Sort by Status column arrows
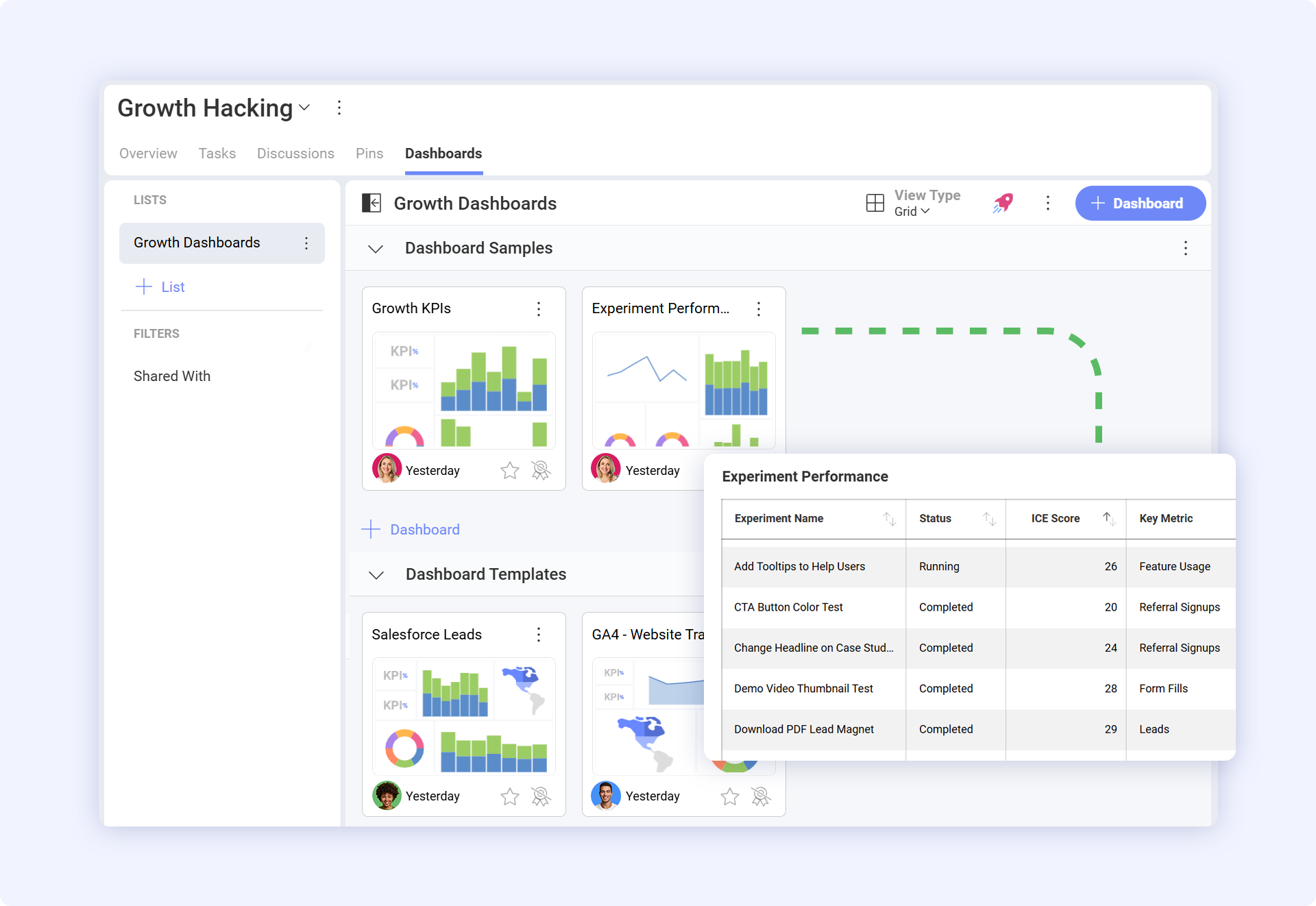This screenshot has height=906, width=1316. (x=989, y=519)
